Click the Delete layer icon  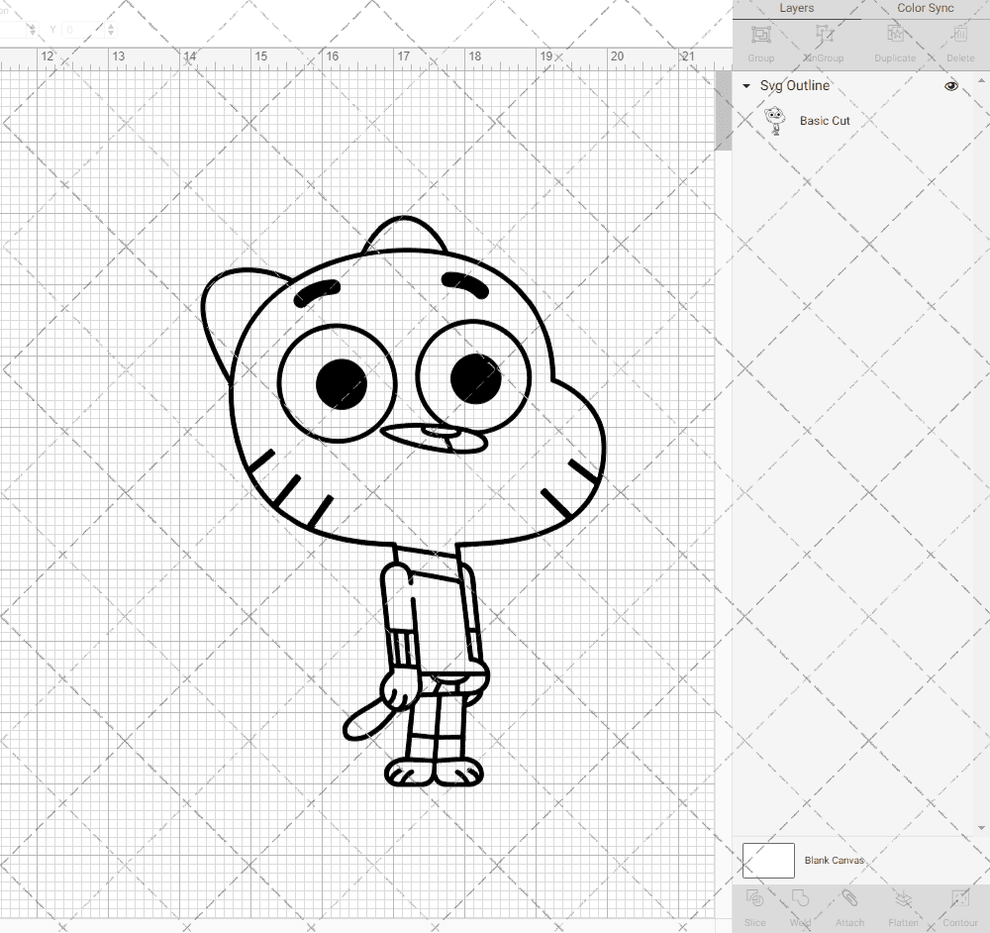959,40
